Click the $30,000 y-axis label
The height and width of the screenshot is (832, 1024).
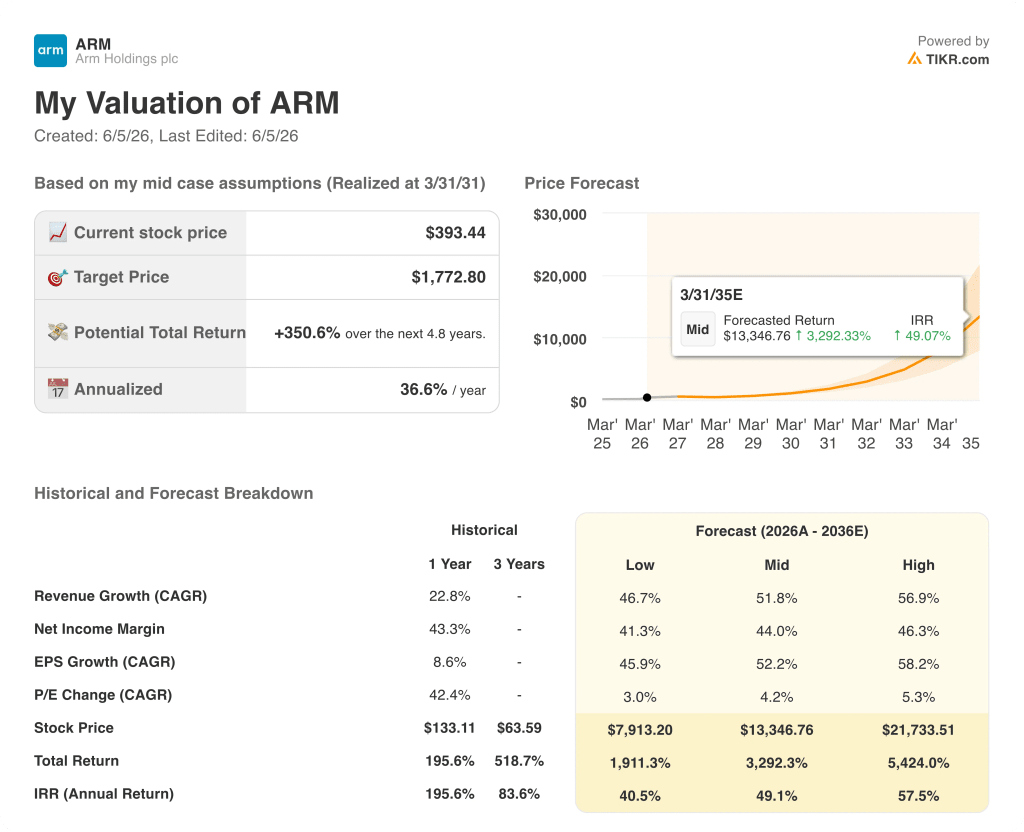point(560,215)
